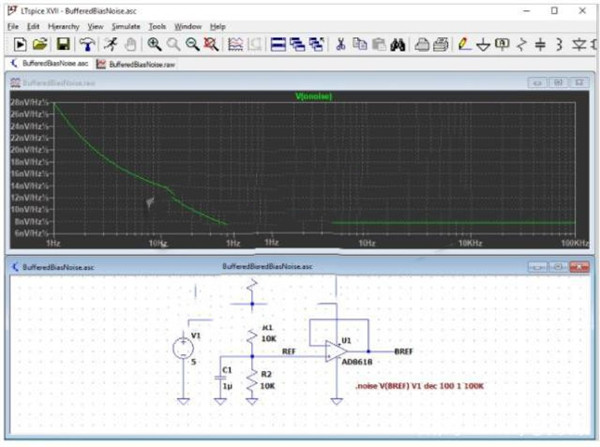Open the Simulate menu
Screen dimensions: 600x447
(126, 26)
